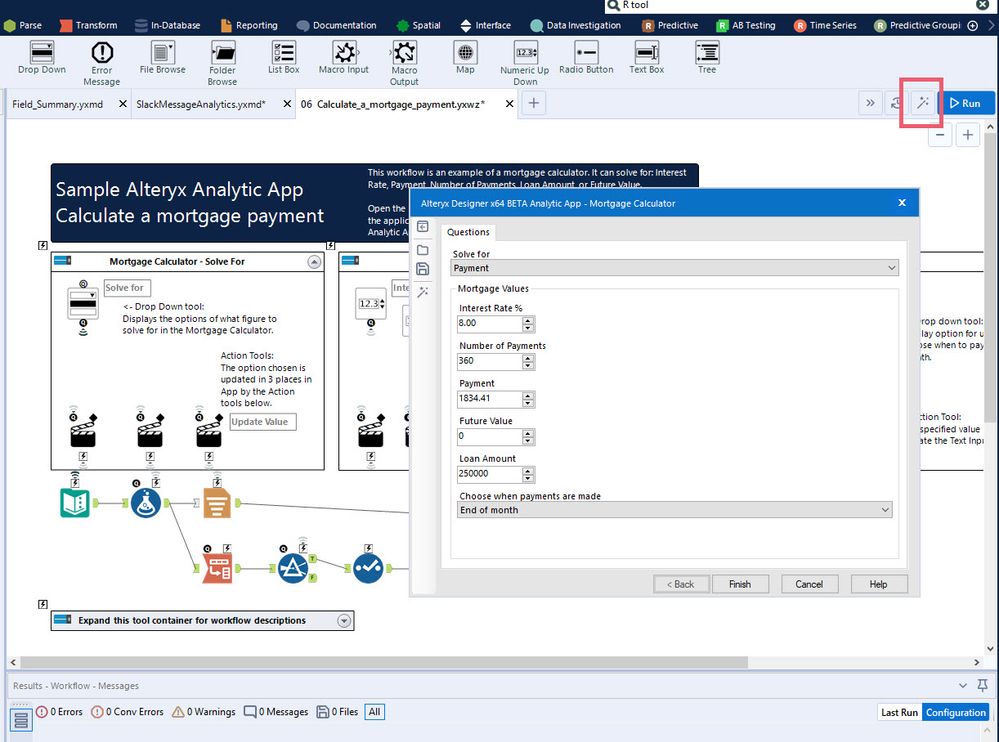Click the magic wand Run as App icon
Viewport: 999px width, 742px height.
[x=922, y=103]
